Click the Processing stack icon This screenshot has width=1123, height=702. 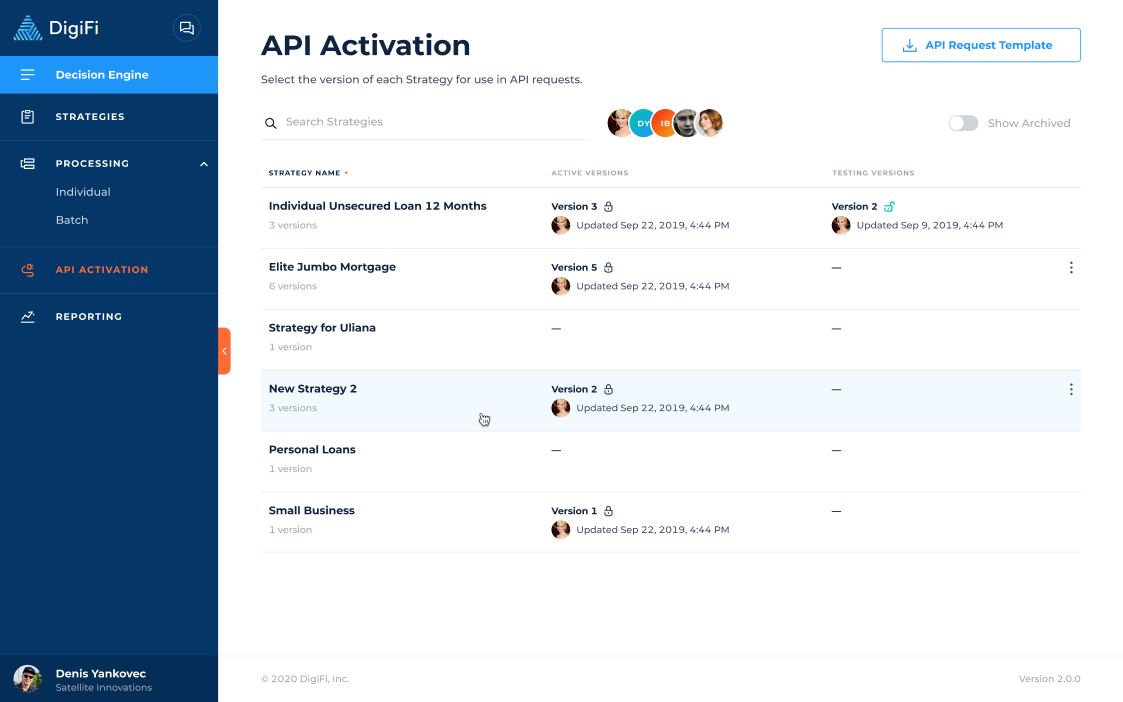pos(27,163)
